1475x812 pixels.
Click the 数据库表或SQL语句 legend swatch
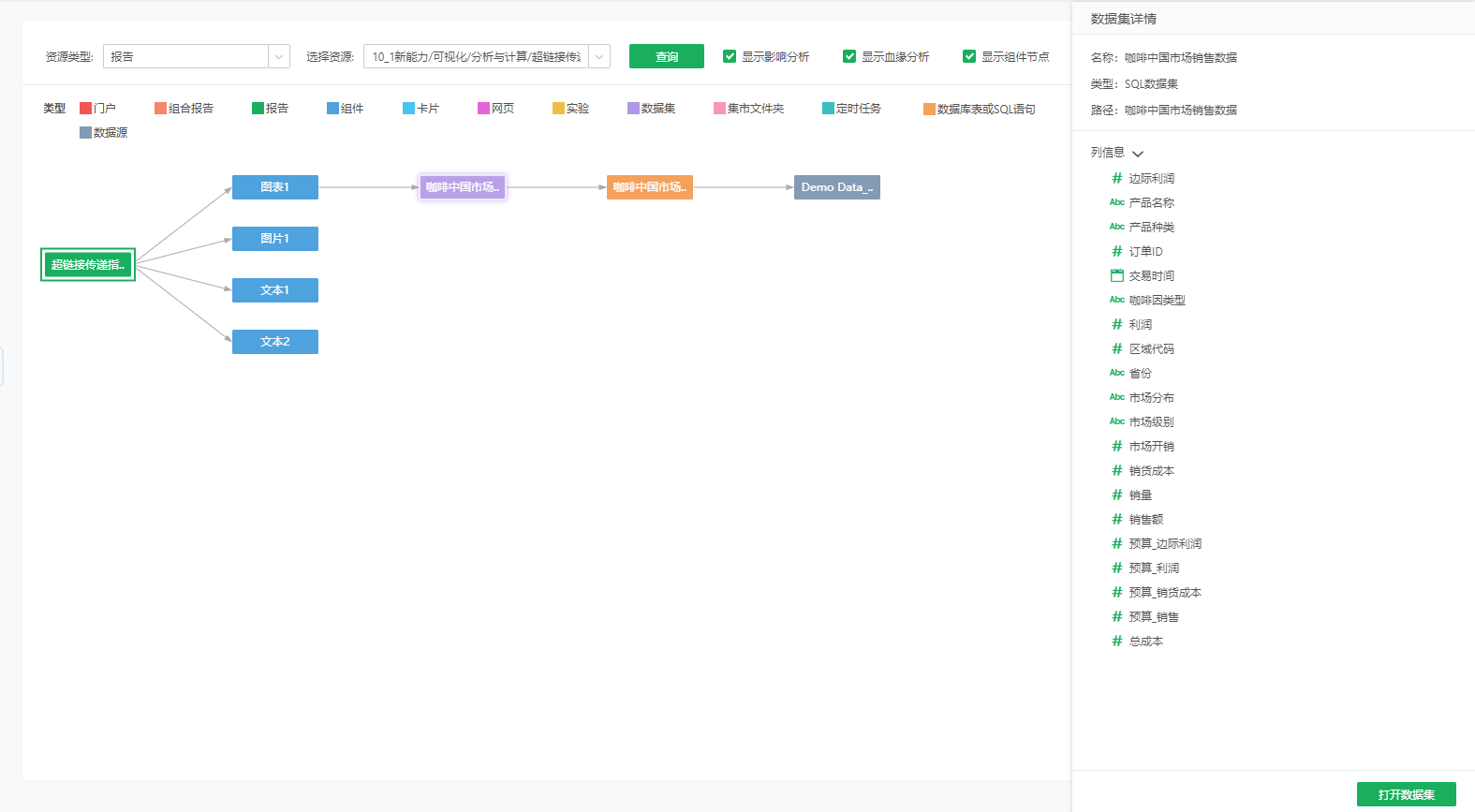[929, 110]
